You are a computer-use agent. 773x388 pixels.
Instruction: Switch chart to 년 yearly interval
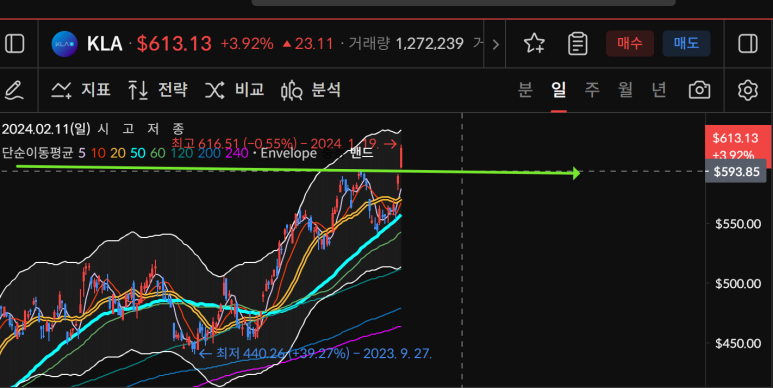coord(659,90)
